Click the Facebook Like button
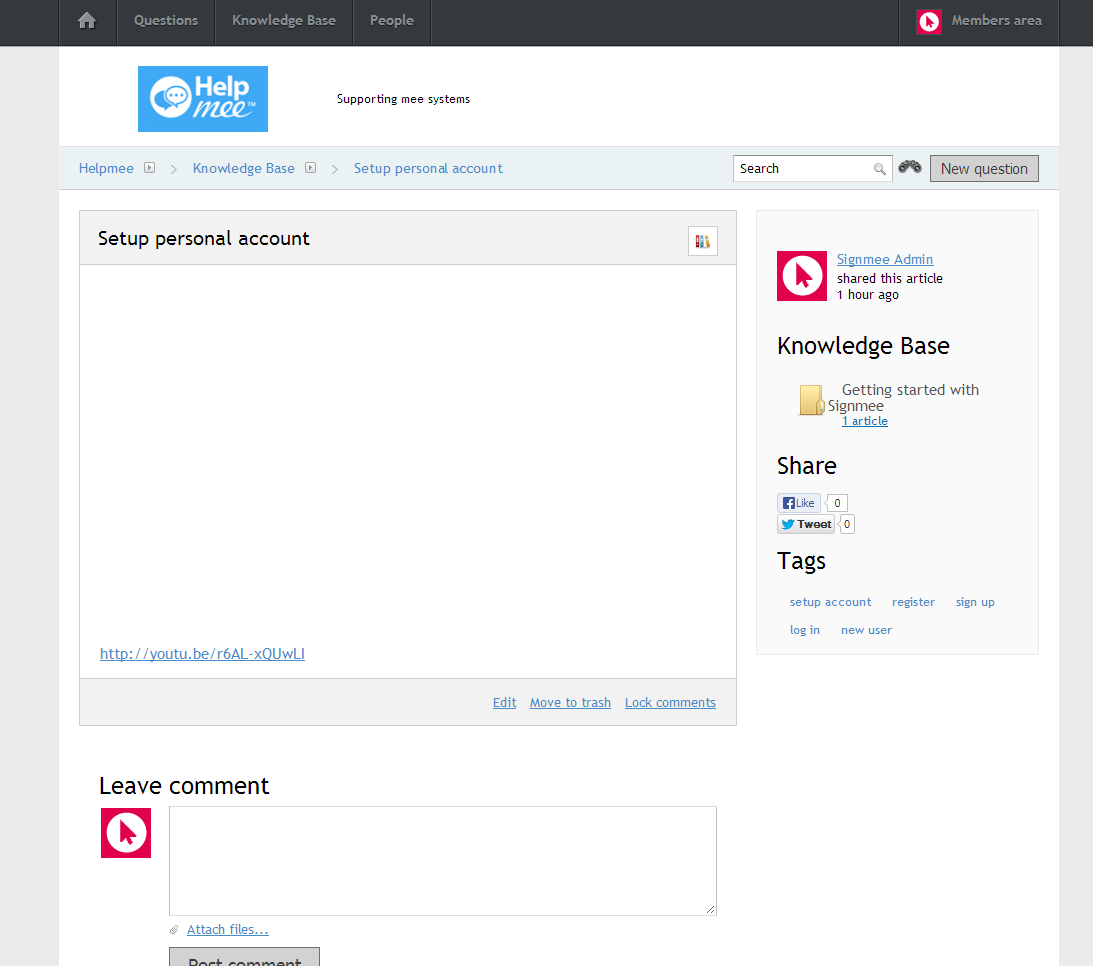 799,503
